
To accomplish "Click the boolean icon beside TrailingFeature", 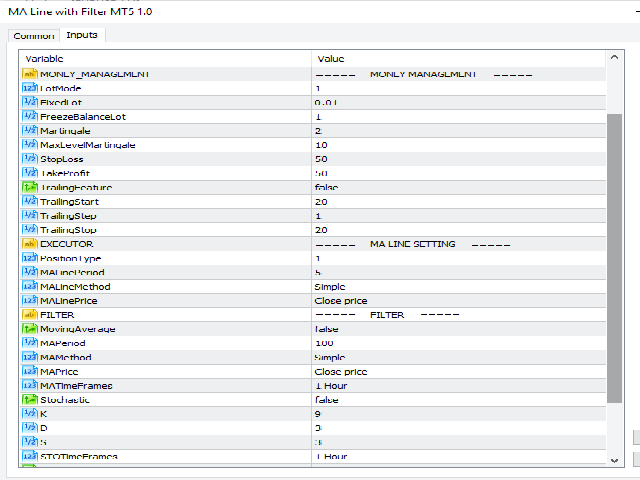I will click(x=29, y=187).
